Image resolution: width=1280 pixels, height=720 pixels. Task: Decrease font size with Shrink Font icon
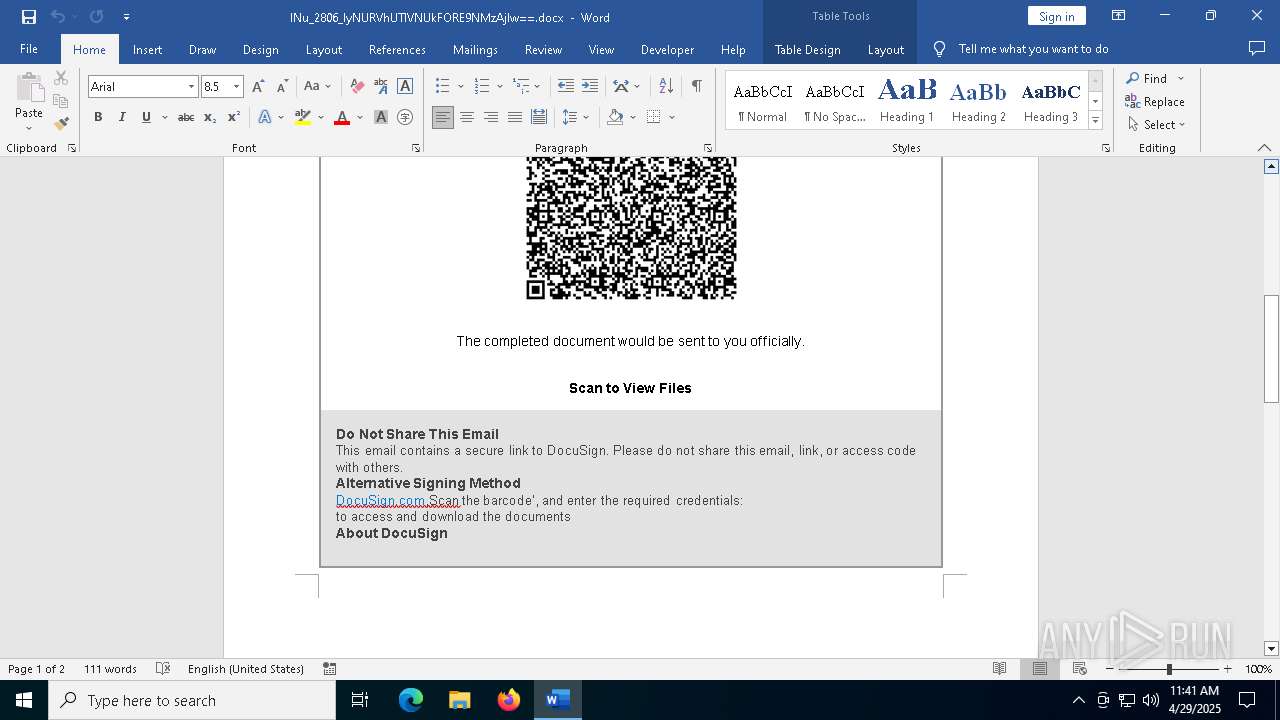coord(282,87)
